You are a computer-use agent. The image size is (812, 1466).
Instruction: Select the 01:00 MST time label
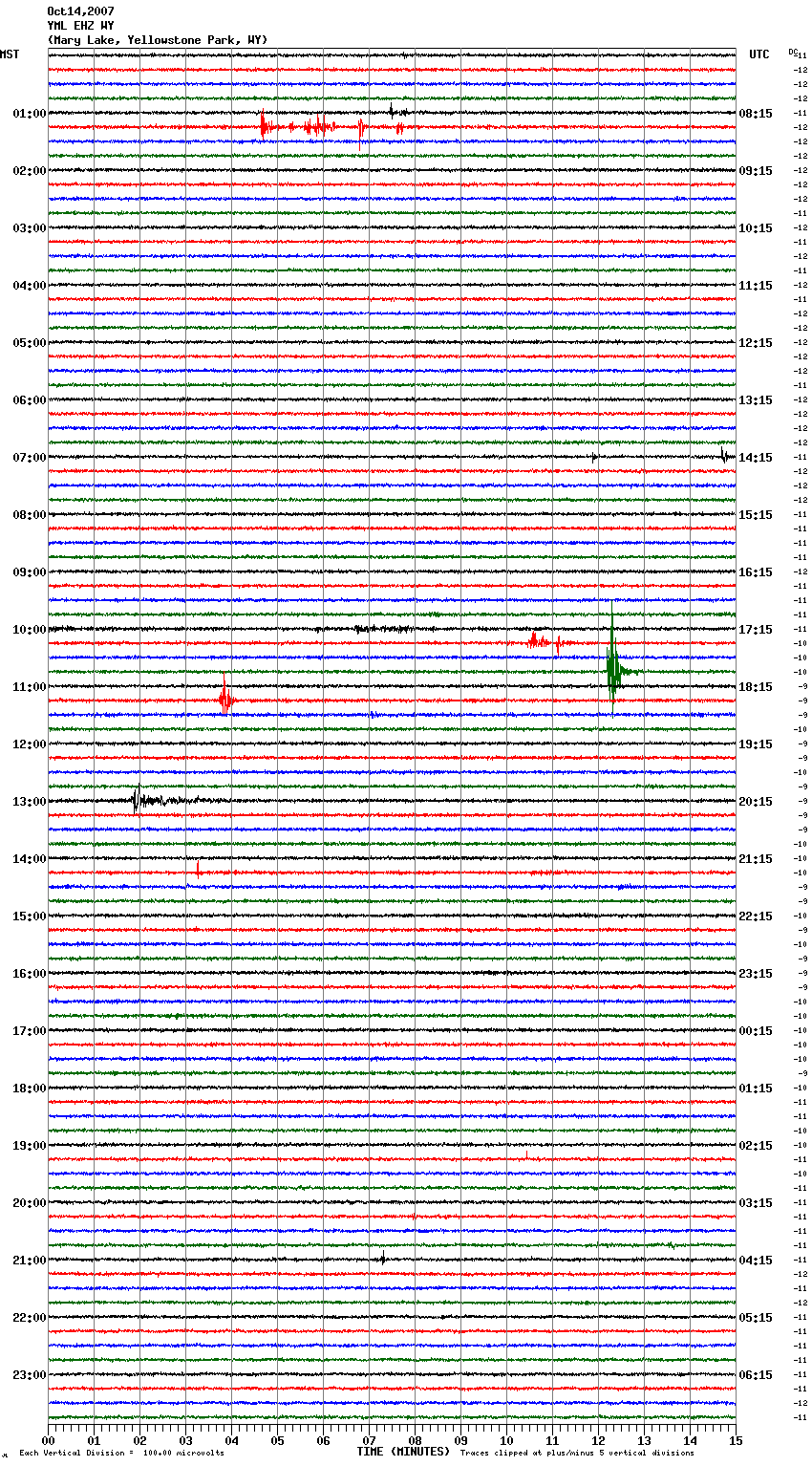30,114
